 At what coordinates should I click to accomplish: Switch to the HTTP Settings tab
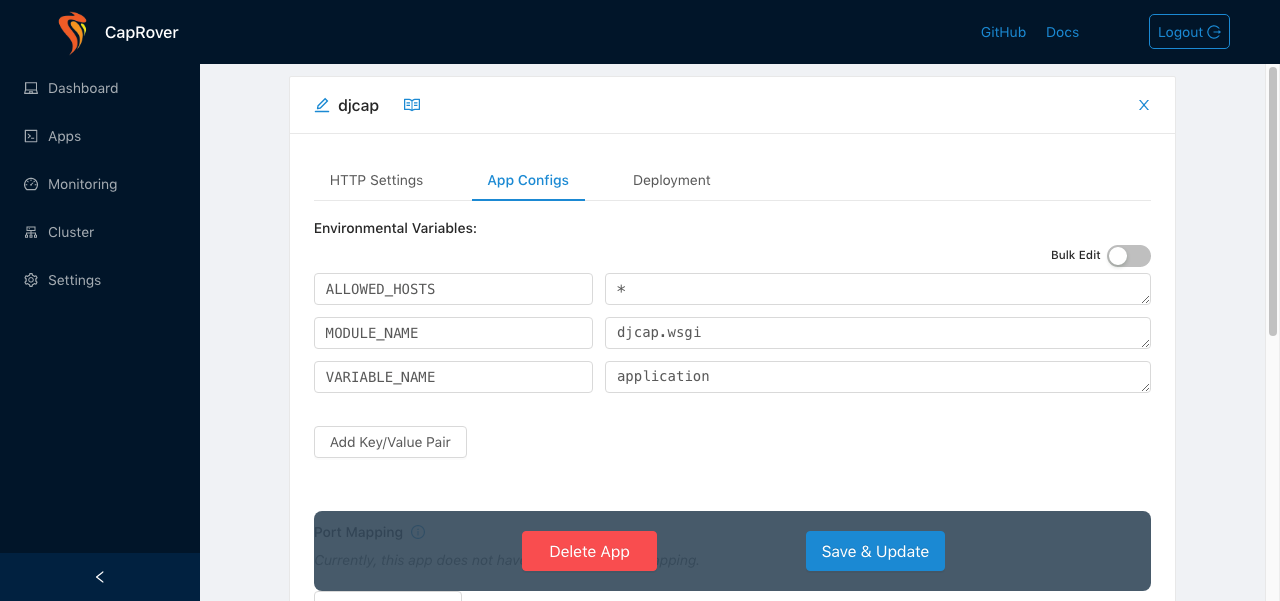click(376, 180)
